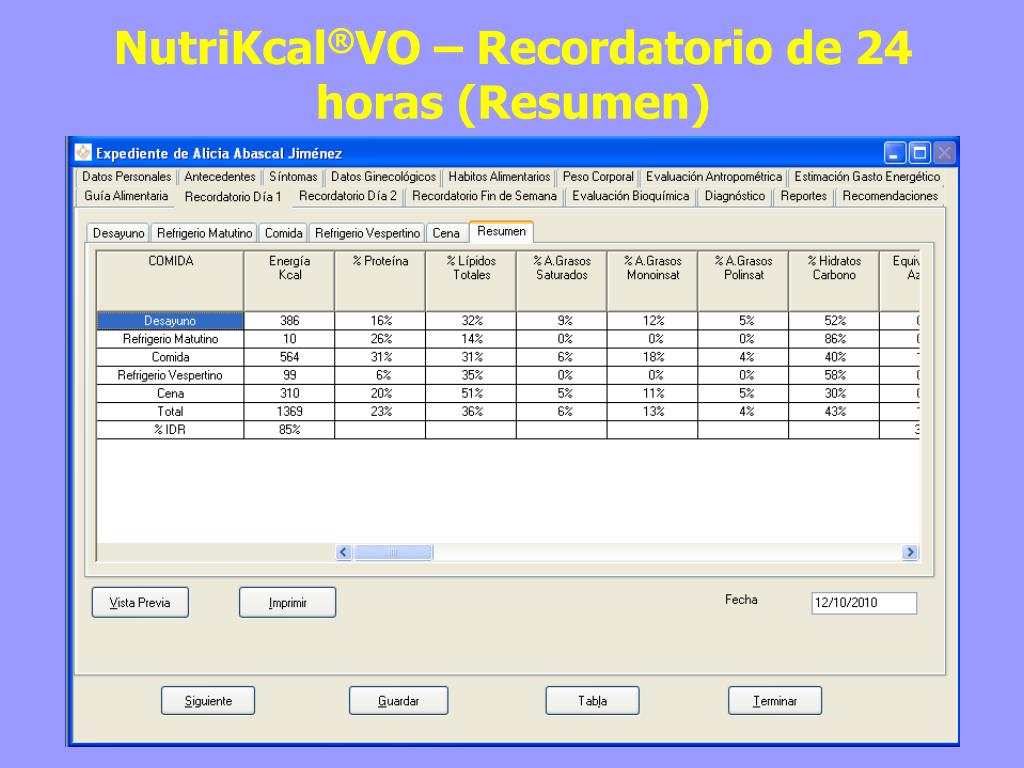
Task: Click the 23% protein cell in Total row
Action: 380,411
